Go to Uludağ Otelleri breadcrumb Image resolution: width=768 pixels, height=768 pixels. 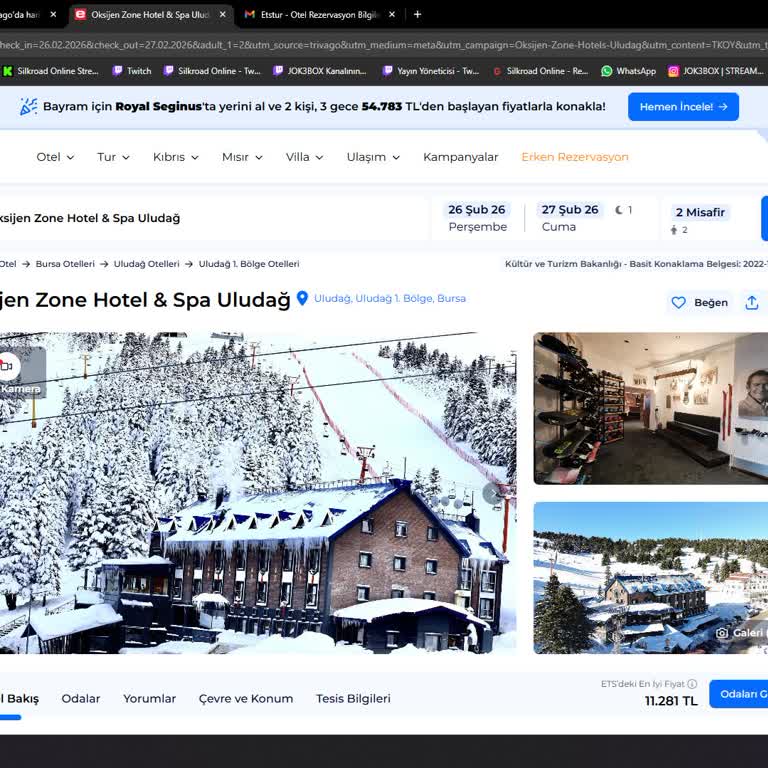click(146, 264)
